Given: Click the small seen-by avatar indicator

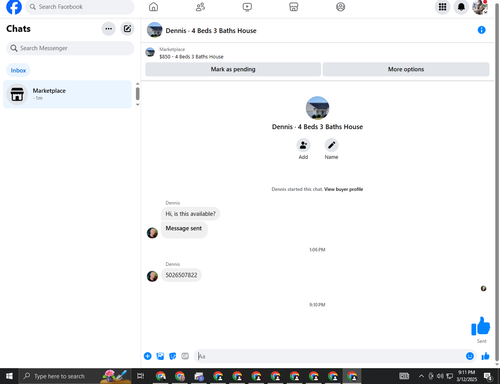Looking at the screenshot, I should (483, 288).
